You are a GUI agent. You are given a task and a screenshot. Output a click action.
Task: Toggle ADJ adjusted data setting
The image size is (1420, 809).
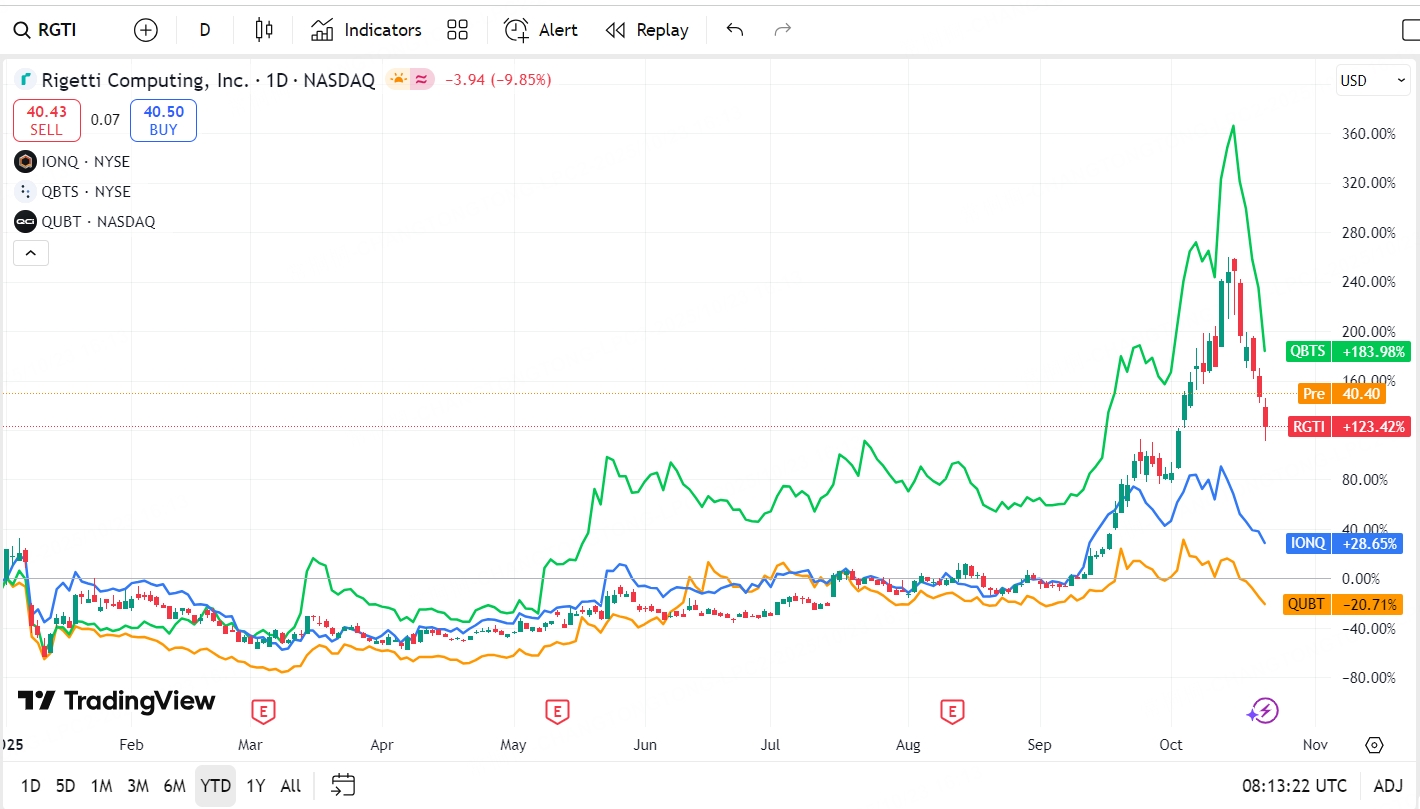coord(1388,786)
